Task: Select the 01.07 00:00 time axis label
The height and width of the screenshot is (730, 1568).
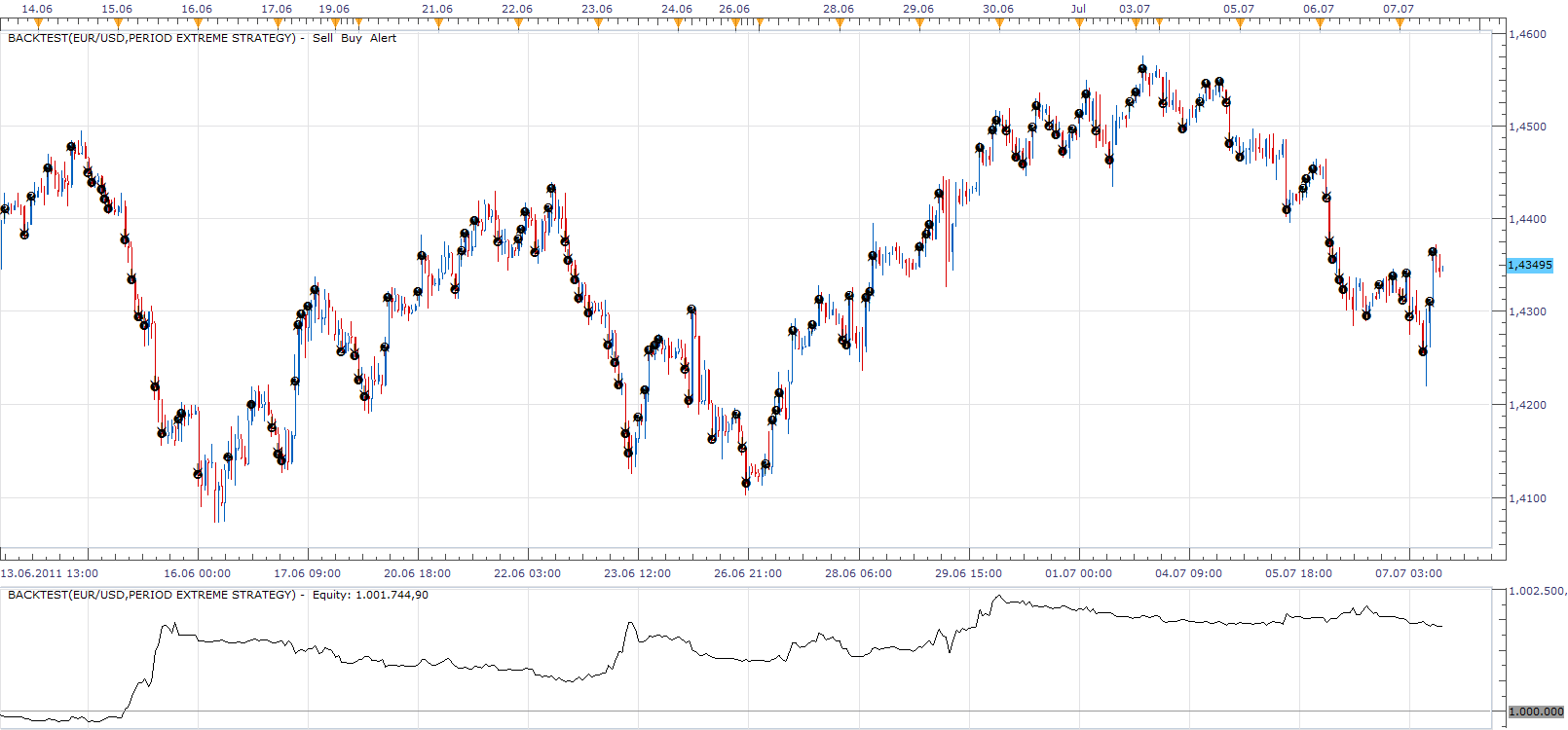Action: tap(1078, 573)
